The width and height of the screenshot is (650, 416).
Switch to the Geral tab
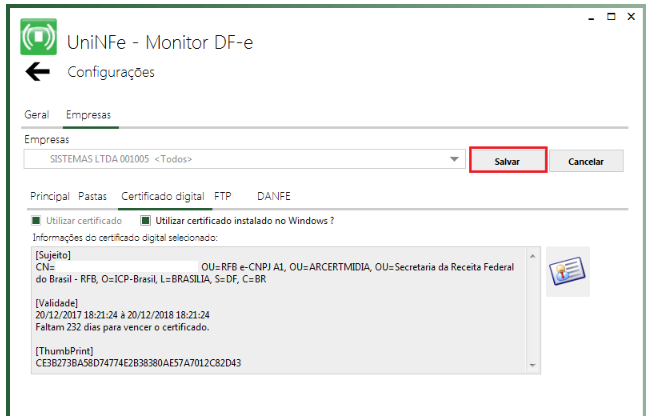tap(36, 115)
